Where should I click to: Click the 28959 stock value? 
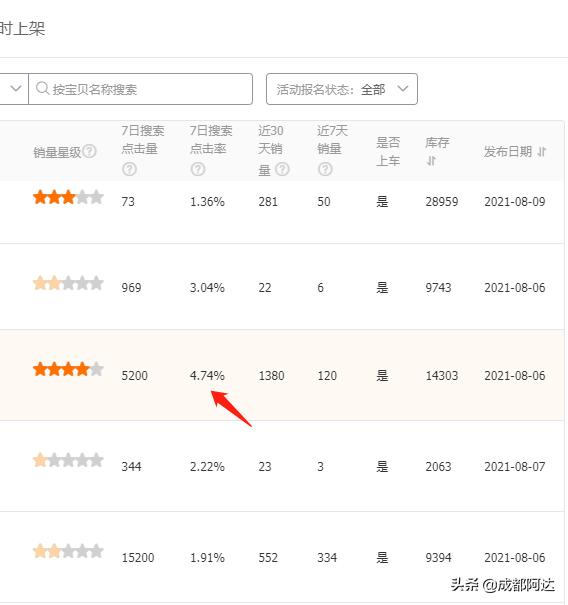click(442, 202)
